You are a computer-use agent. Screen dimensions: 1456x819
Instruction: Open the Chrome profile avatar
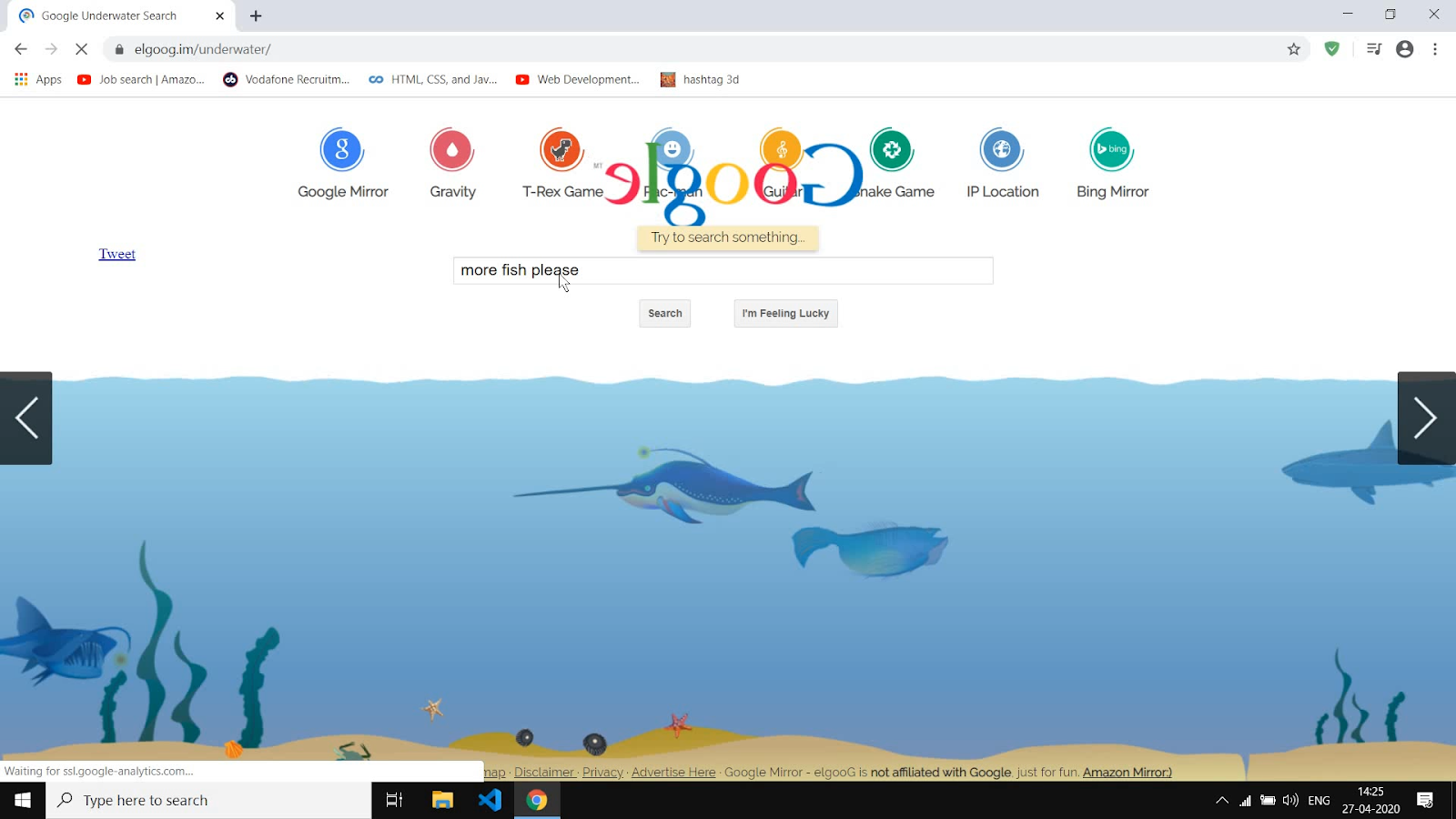point(1405,49)
